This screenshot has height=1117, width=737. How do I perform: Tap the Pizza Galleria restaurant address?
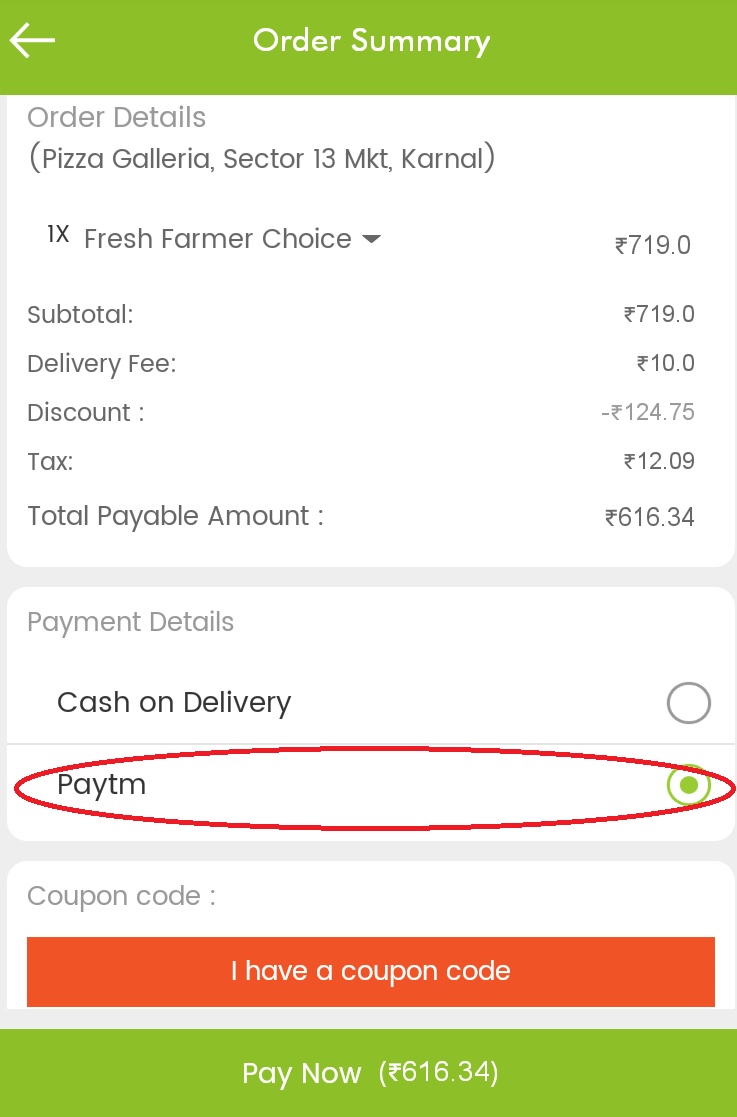coord(261,159)
